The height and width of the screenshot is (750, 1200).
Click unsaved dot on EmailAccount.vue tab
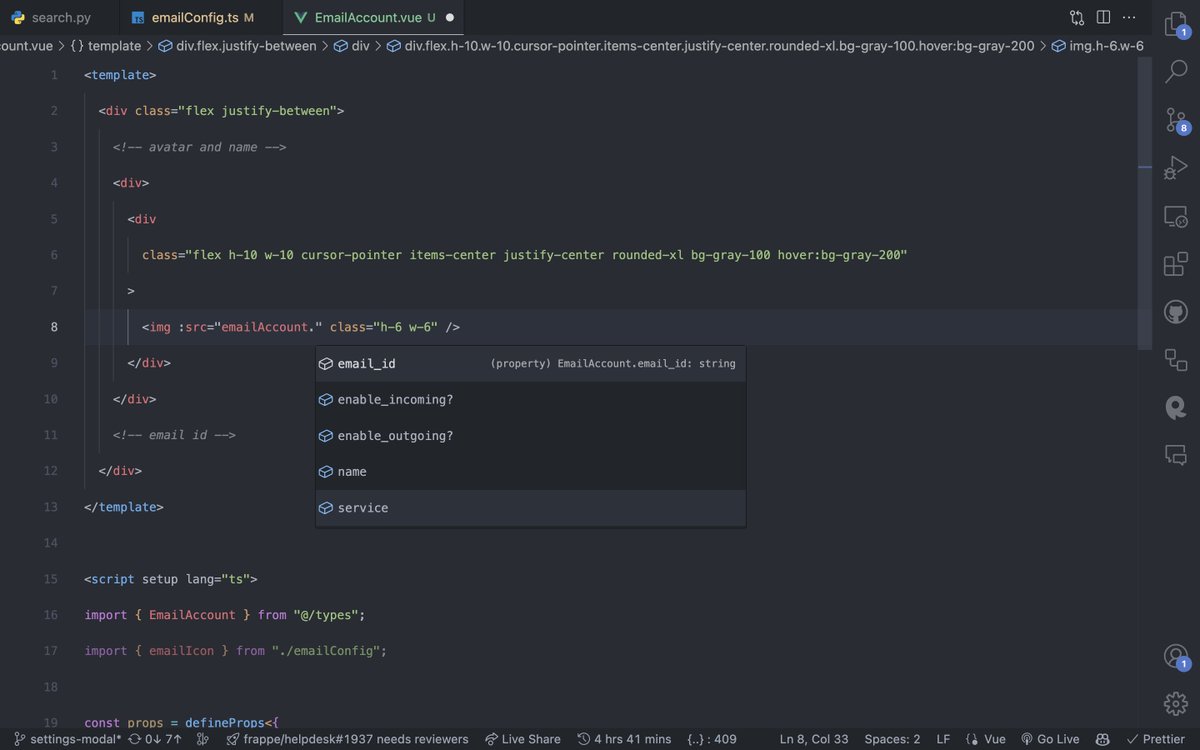(x=449, y=18)
